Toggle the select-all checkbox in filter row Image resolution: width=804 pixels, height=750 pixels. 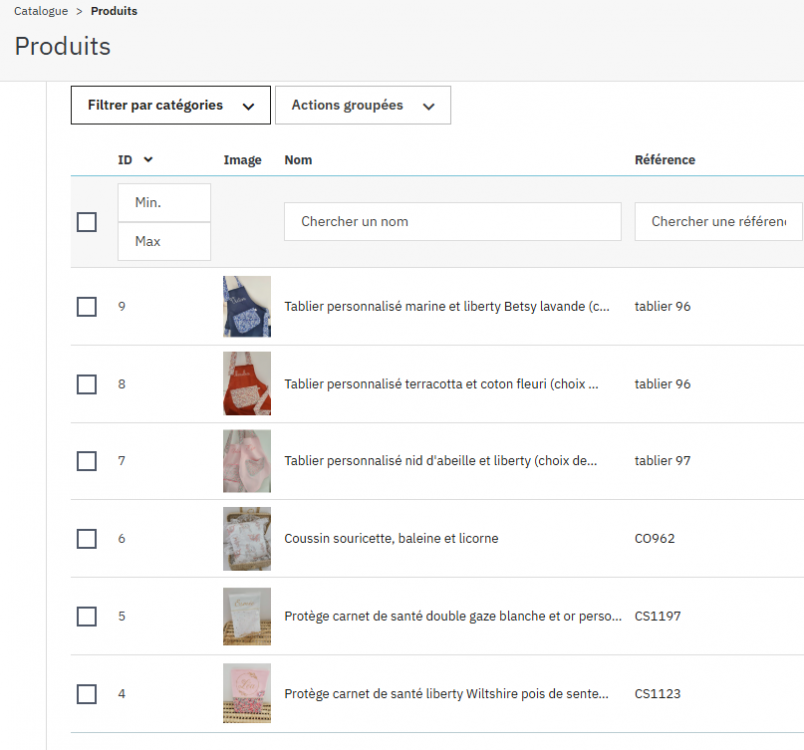[87, 222]
